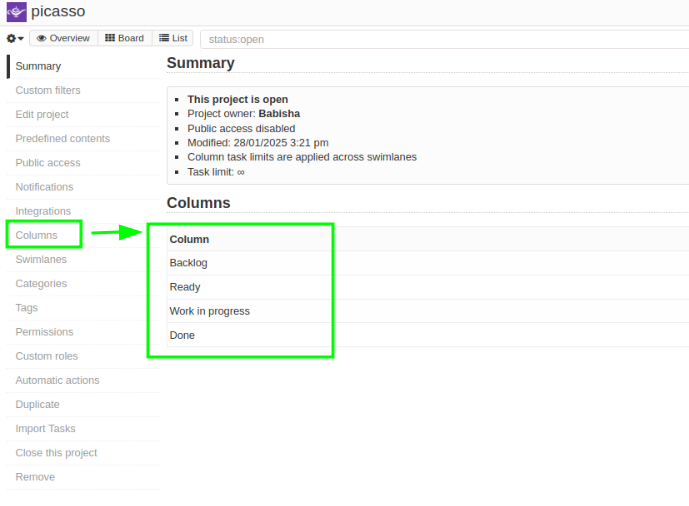Switch to Board view
Viewport: 689px width, 506px height.
(x=125, y=39)
